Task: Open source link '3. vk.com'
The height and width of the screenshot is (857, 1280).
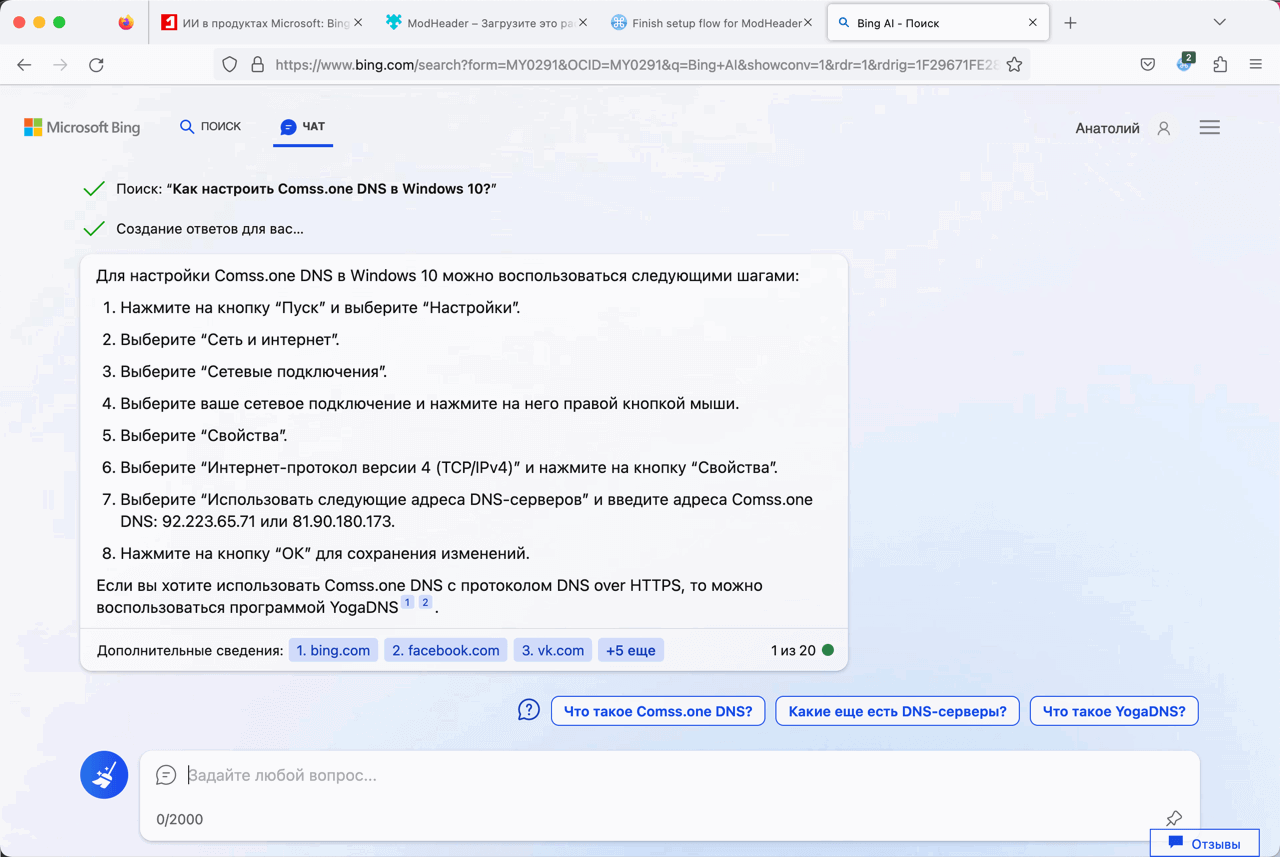Action: tap(553, 650)
